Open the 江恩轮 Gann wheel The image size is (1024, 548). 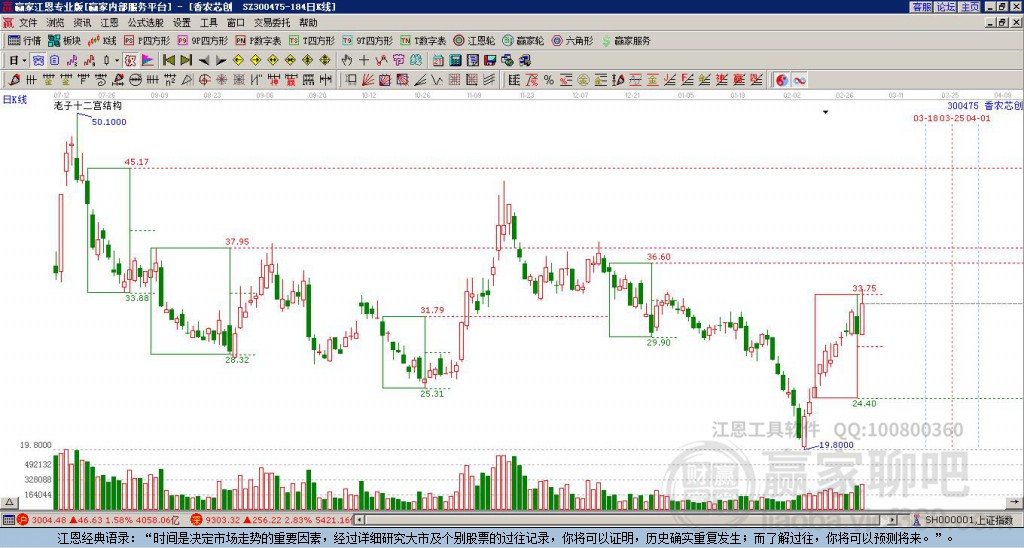point(474,40)
